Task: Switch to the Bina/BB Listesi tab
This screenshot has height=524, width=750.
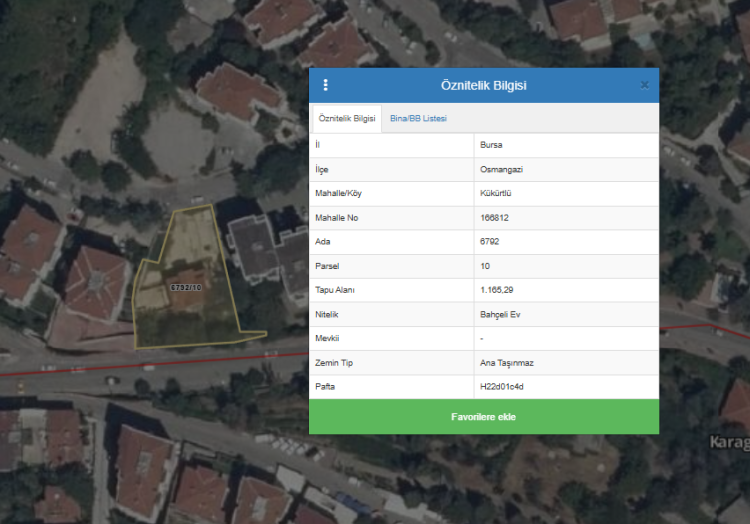Action: point(418,119)
